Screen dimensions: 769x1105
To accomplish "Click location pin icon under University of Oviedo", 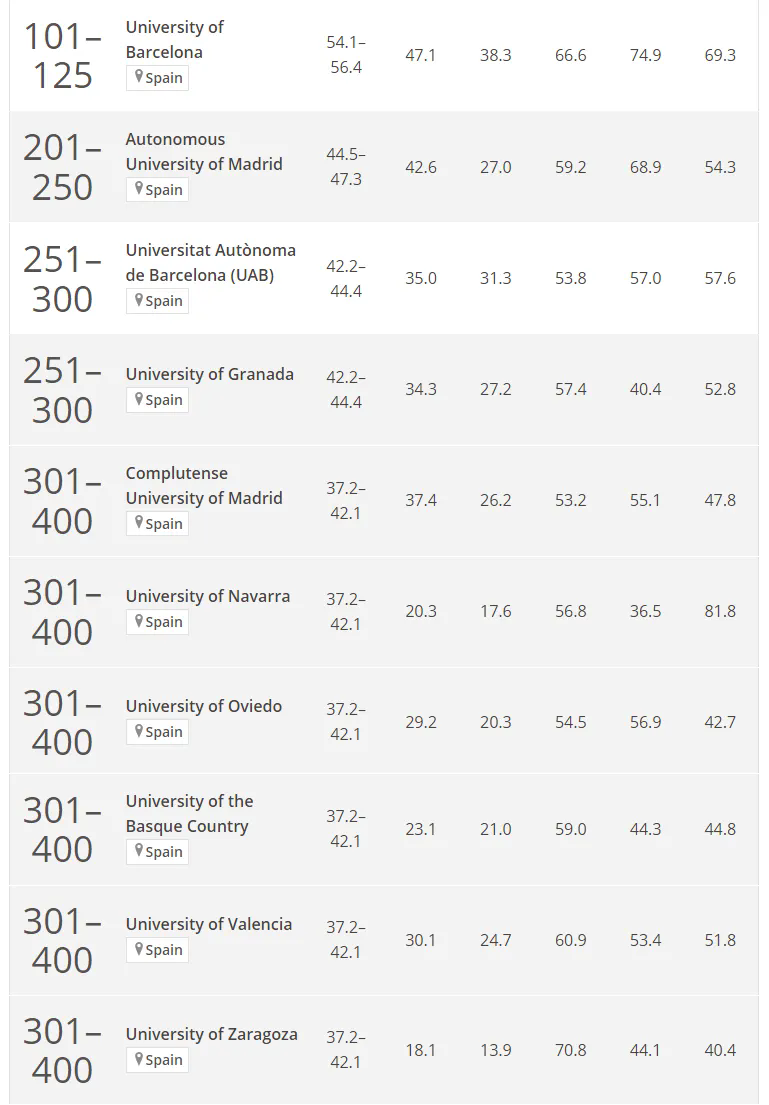I will [139, 731].
